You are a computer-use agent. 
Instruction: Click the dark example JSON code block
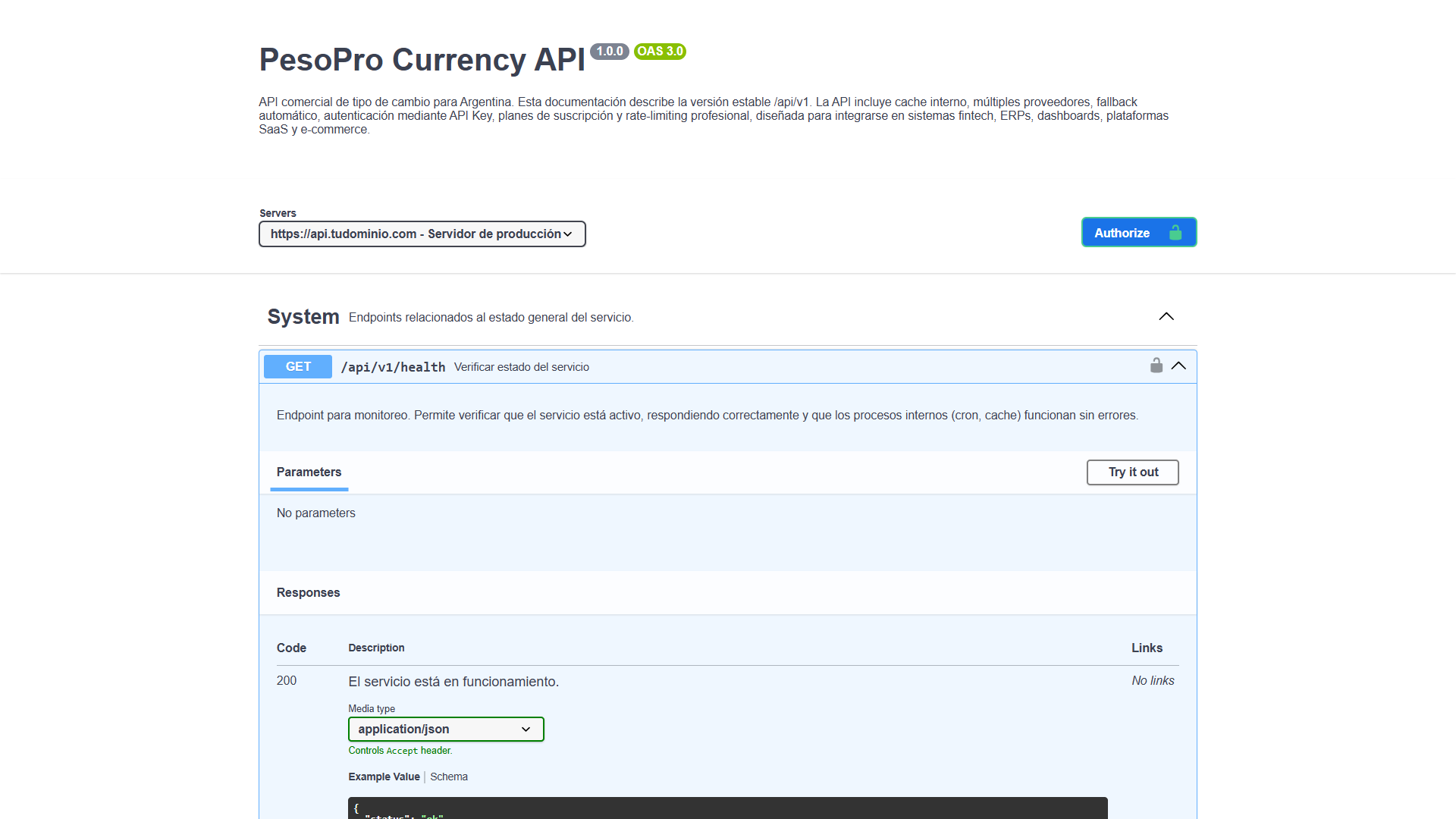click(726, 808)
